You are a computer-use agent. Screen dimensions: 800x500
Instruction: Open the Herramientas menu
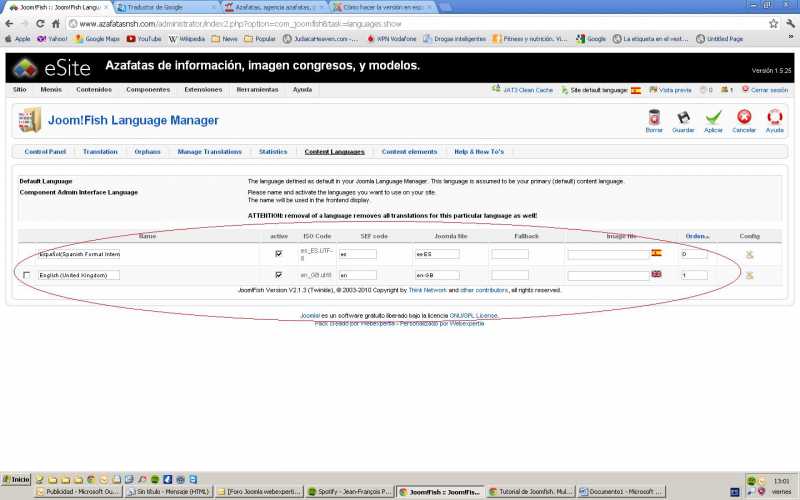click(257, 90)
